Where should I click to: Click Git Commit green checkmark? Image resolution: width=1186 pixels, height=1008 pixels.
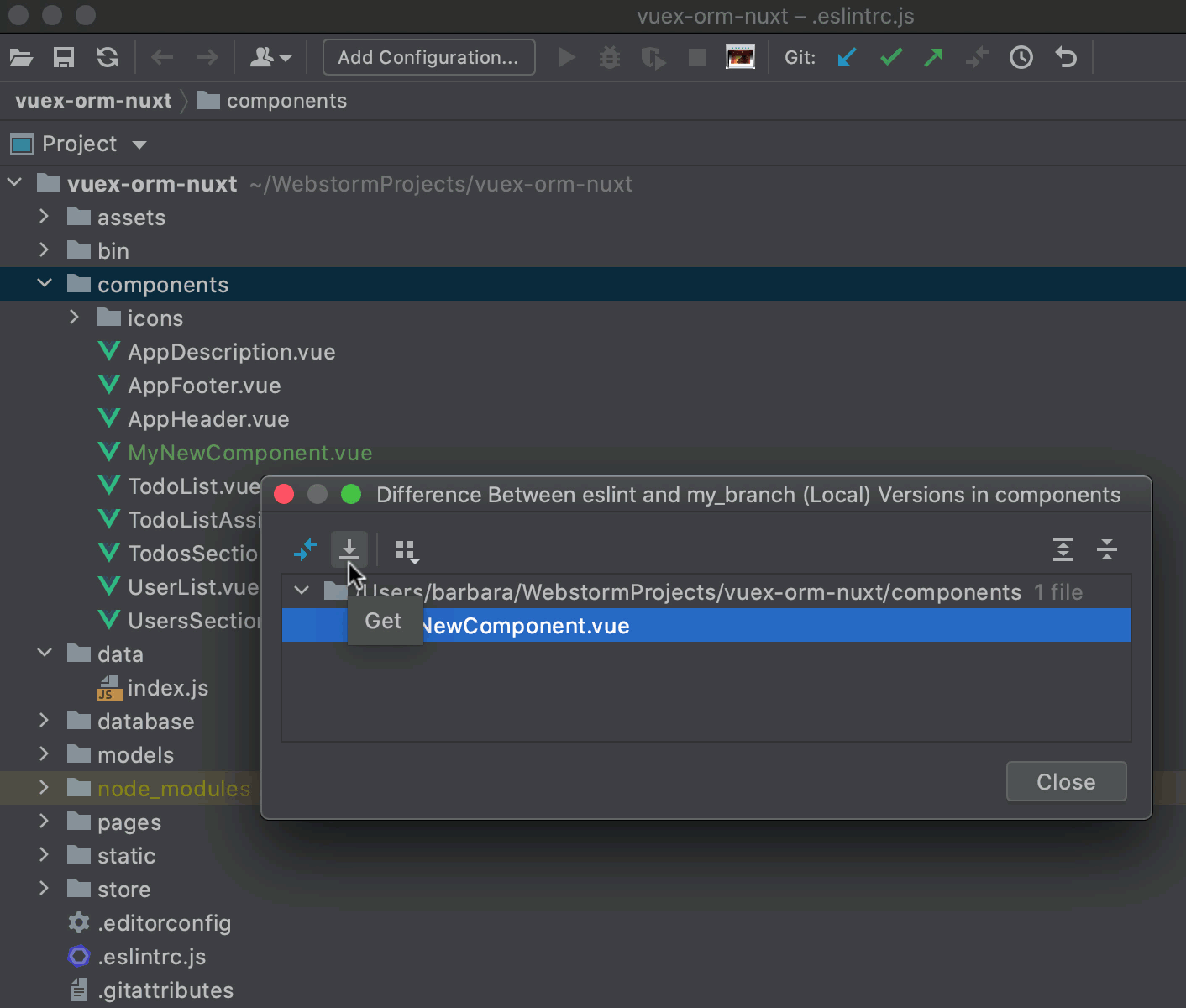click(891, 57)
